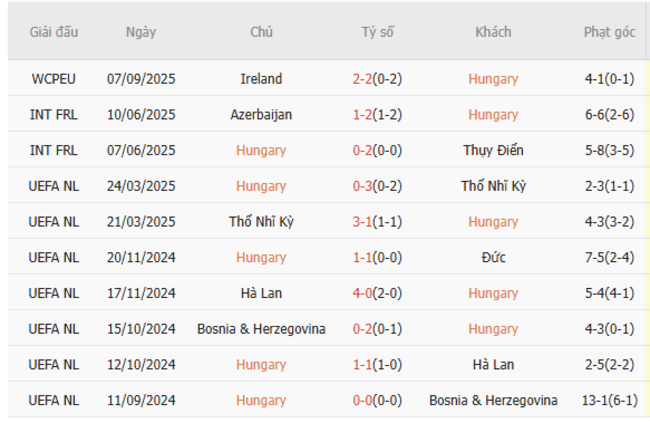Click the date 20/11/2024
Viewport: 650px width, 423px height.
click(x=141, y=258)
